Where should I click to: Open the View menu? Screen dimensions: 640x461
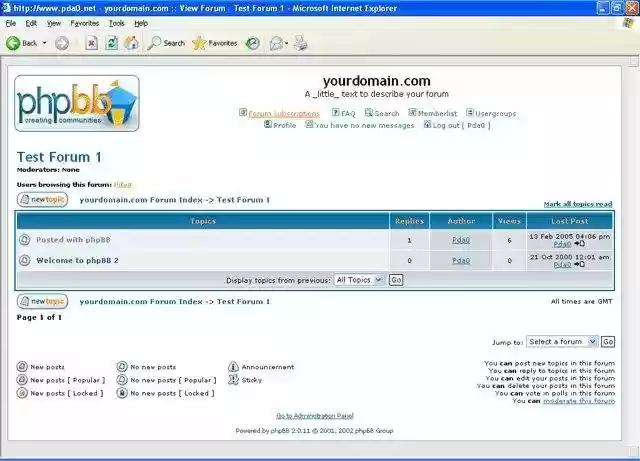coord(54,23)
